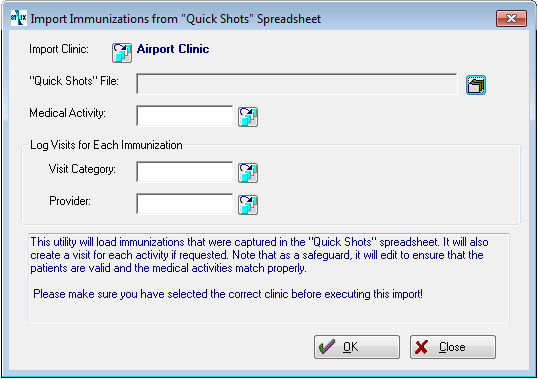Click the blue utility description text panel

(x=269, y=279)
